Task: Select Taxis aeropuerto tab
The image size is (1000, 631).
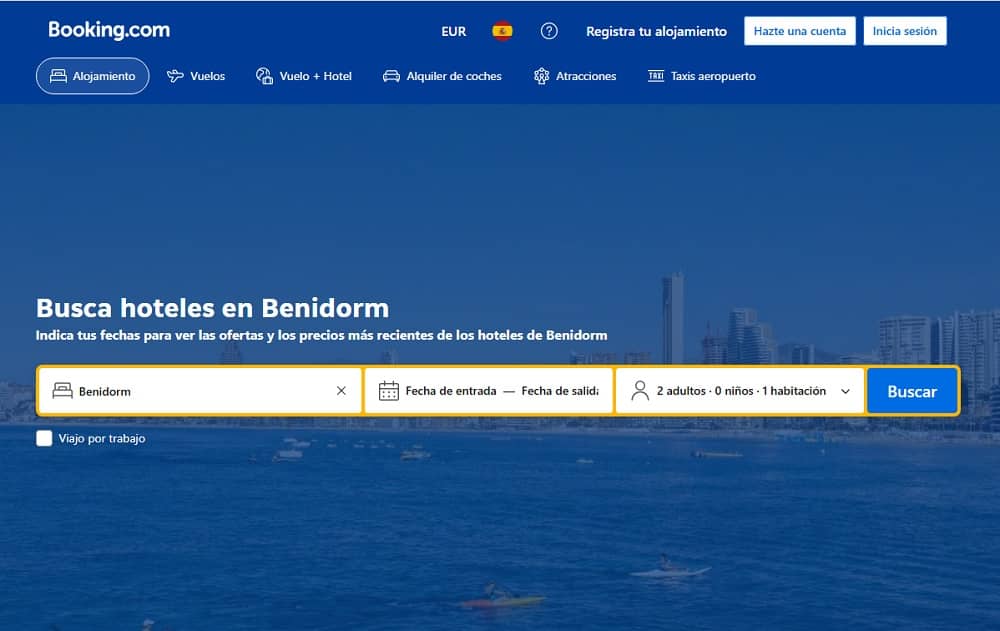Action: (x=702, y=76)
